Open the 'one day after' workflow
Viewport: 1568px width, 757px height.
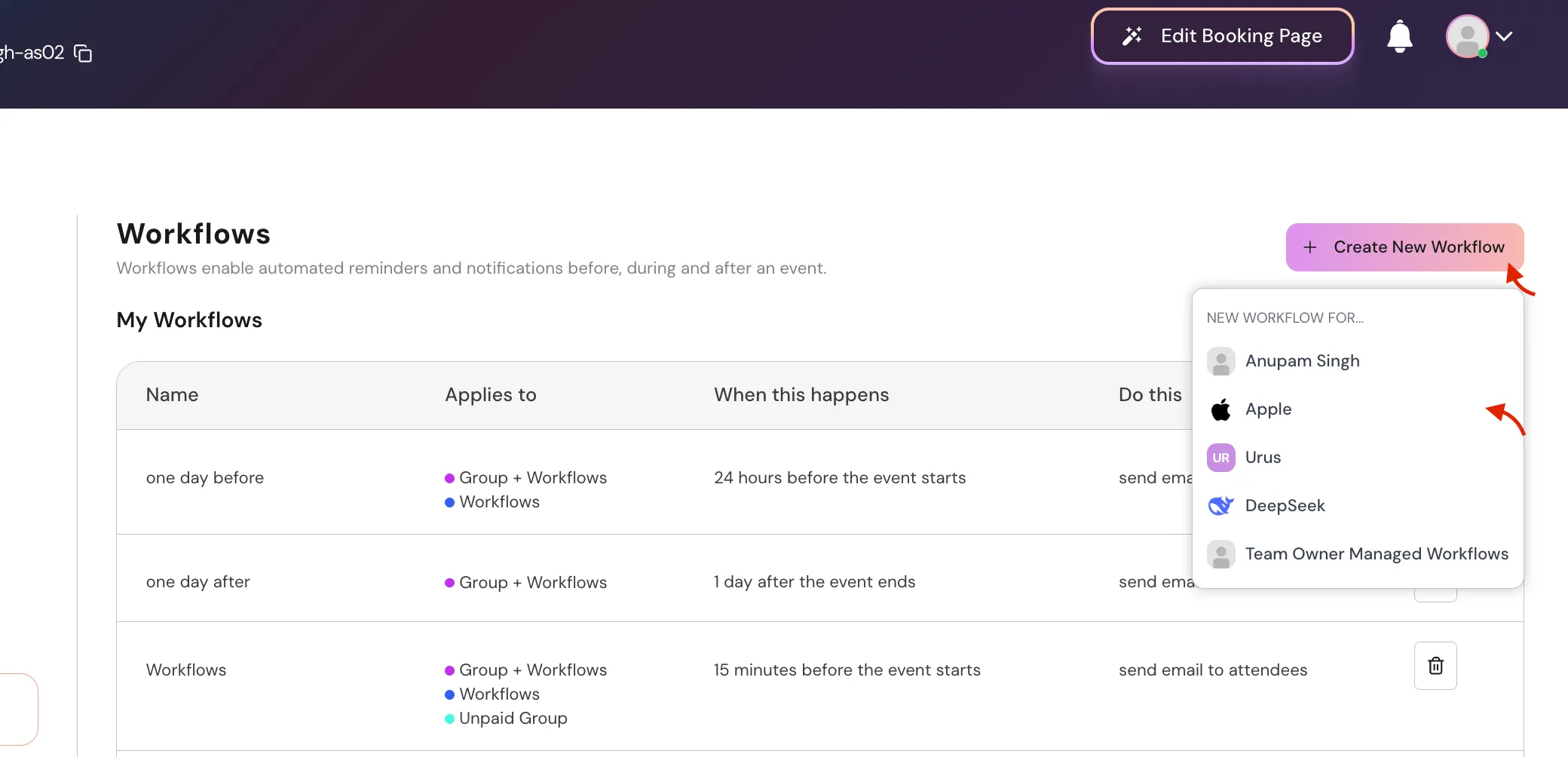click(198, 582)
